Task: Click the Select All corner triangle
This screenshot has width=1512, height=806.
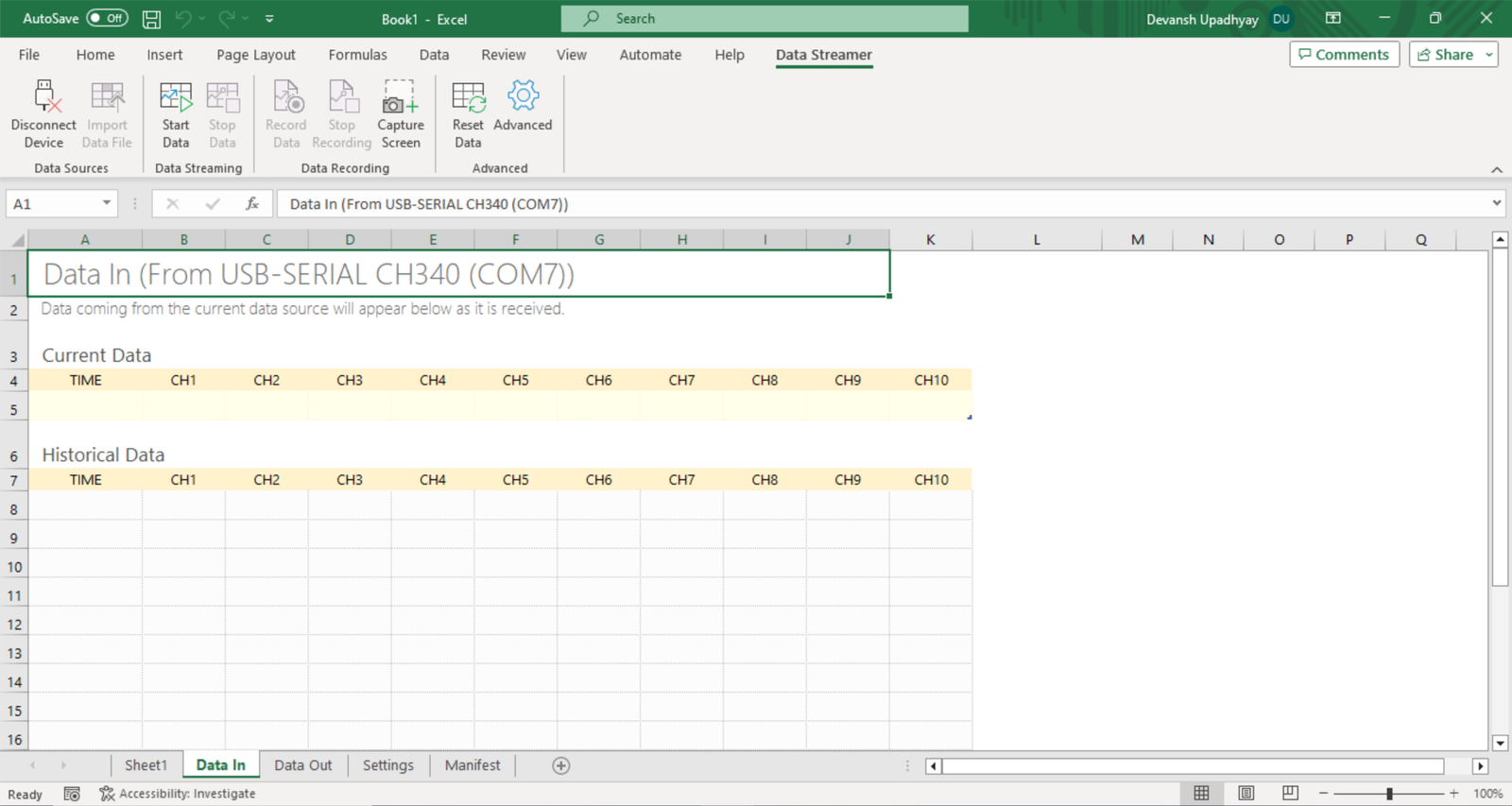Action: click(16, 240)
